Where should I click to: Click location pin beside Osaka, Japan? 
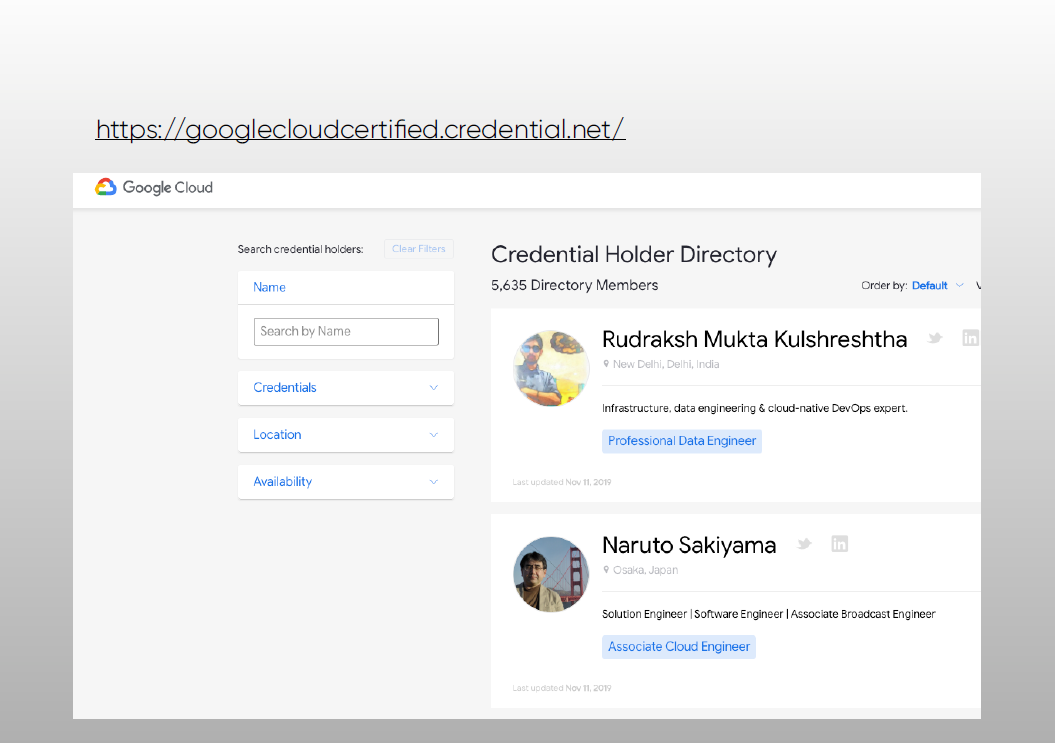pyautogui.click(x=606, y=570)
